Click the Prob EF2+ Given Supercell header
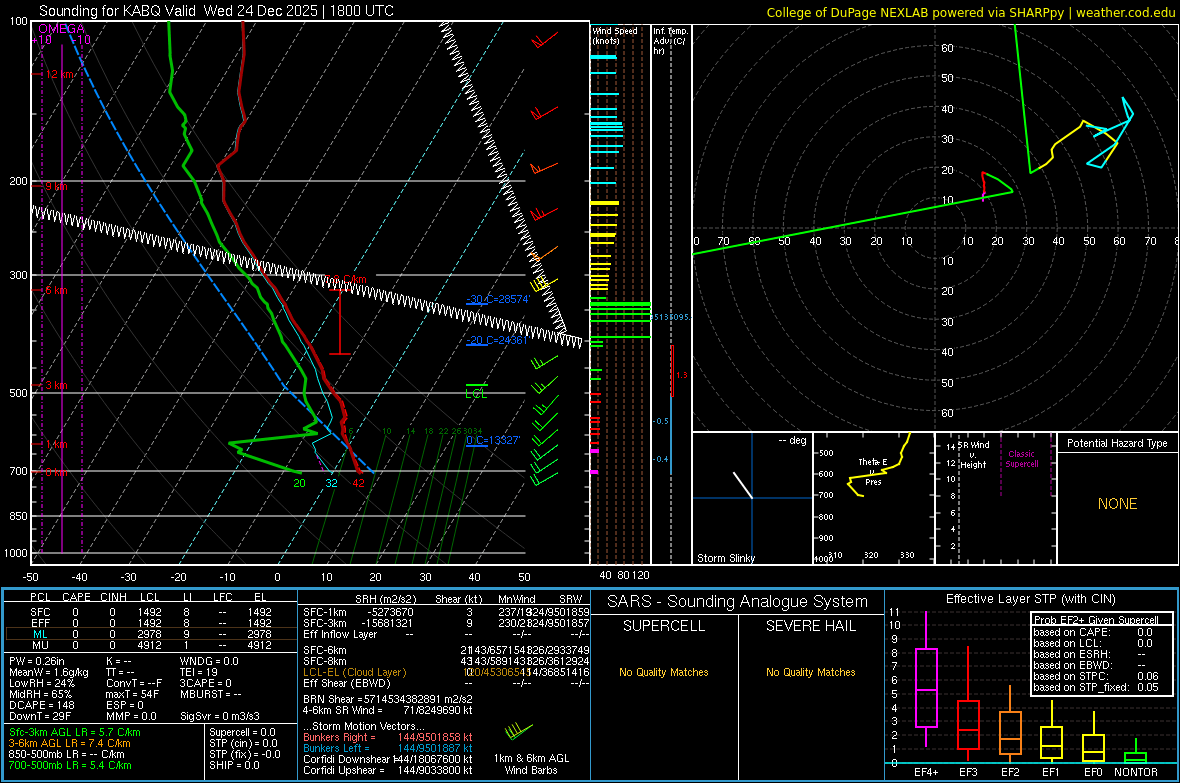Viewport: 1180px width, 783px height. [x=1096, y=620]
